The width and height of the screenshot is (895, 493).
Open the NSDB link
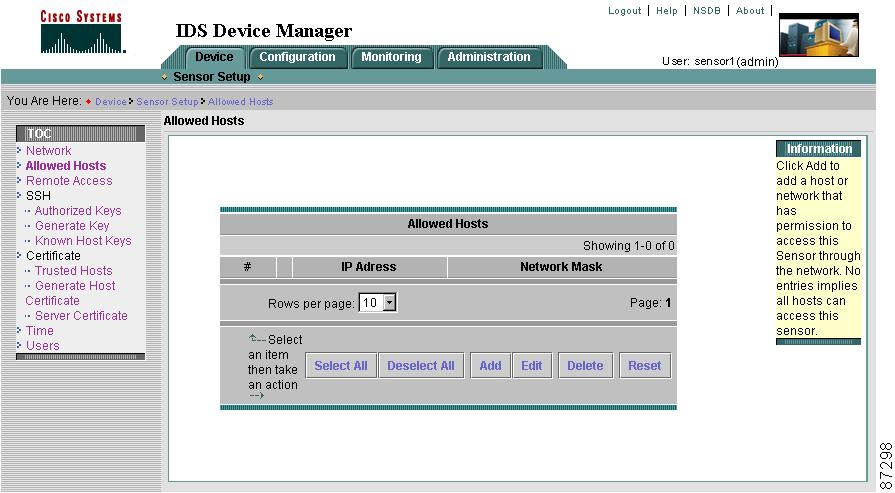(707, 11)
